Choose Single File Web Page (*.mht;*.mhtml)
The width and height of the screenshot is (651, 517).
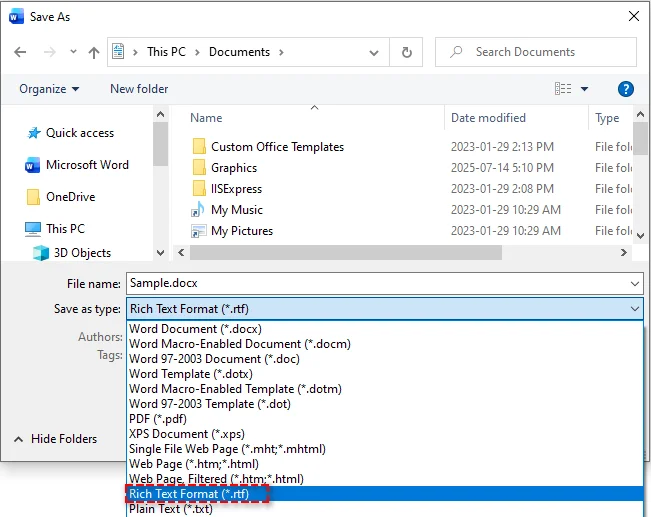pos(384,449)
